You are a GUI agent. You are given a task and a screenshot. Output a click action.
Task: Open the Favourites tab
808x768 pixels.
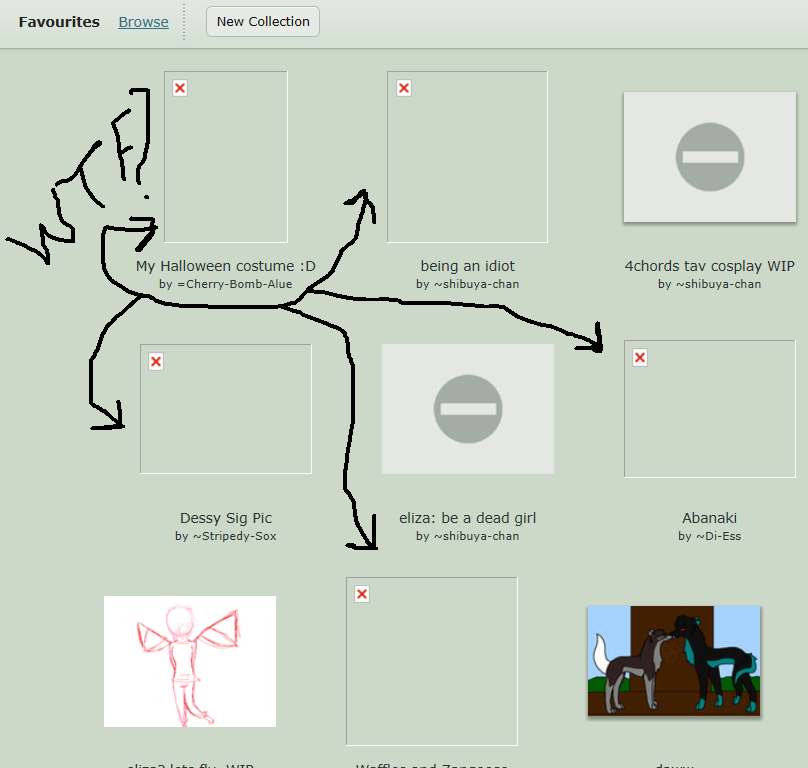point(59,22)
